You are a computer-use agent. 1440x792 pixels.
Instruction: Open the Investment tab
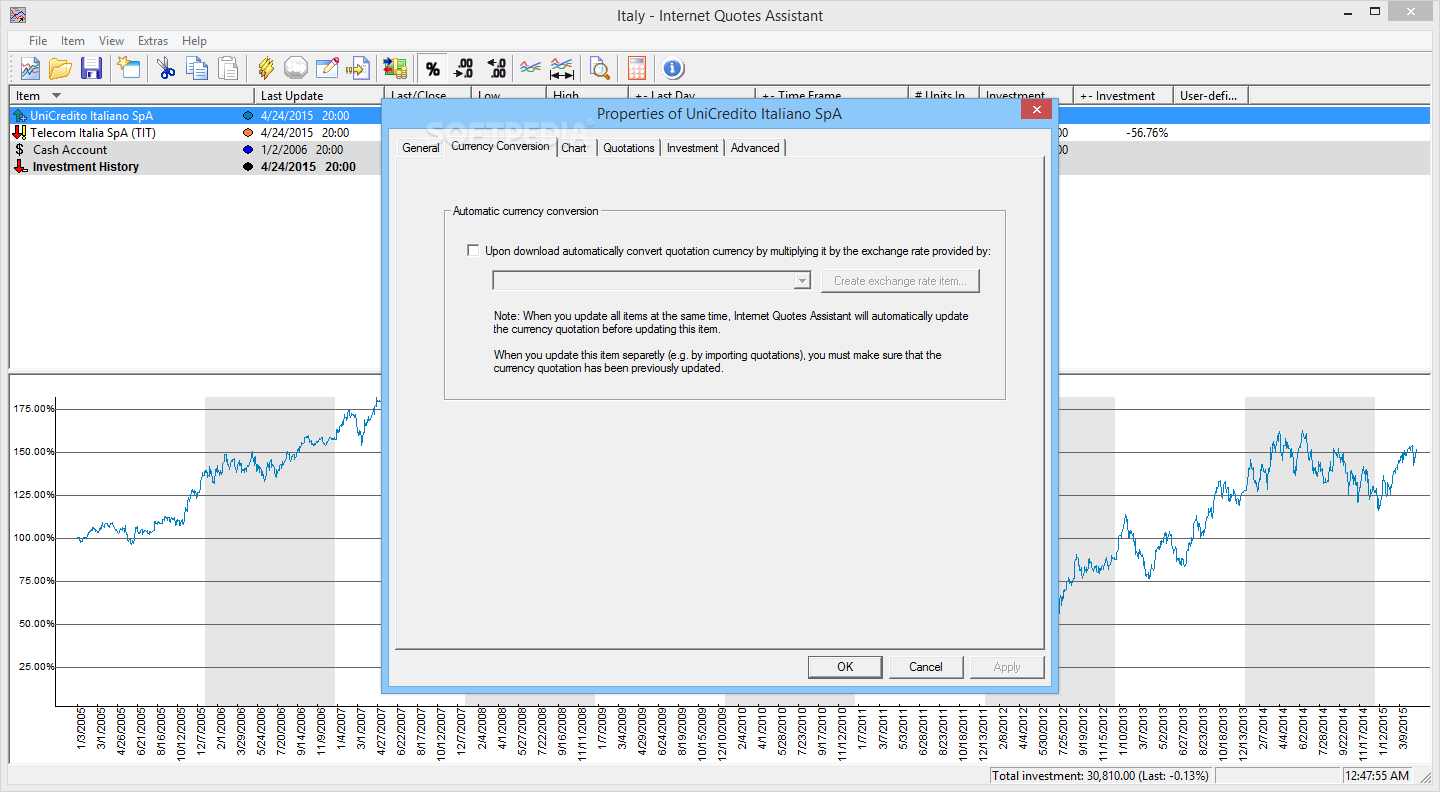(692, 148)
